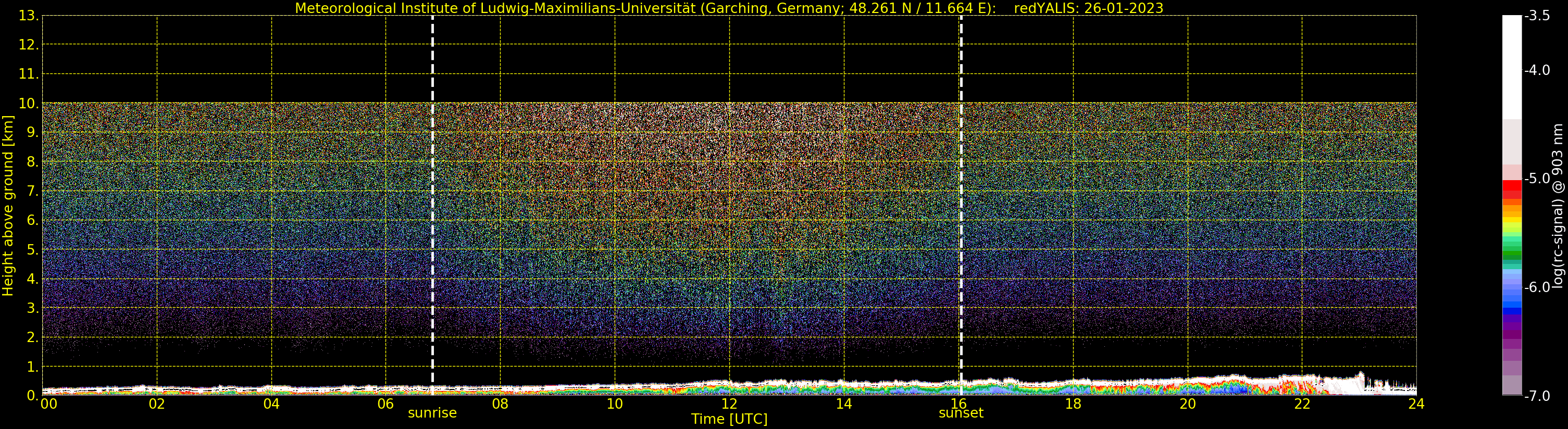Click the time axis tick '02'
This screenshot has height=429, width=1568.
tap(157, 404)
